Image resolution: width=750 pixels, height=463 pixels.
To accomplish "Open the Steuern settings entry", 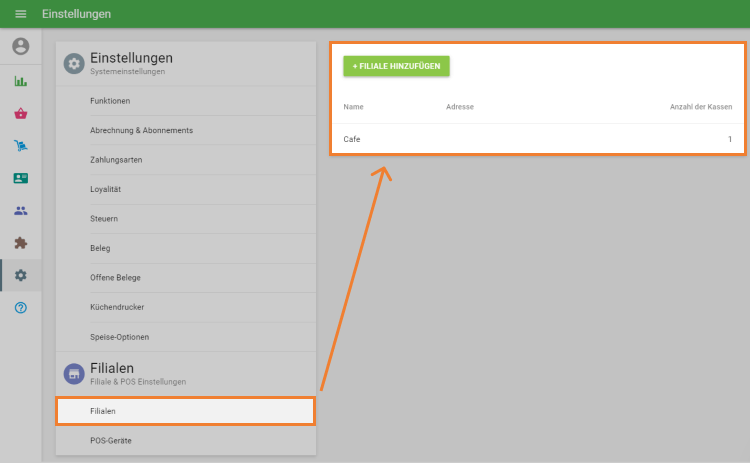I will click(105, 219).
